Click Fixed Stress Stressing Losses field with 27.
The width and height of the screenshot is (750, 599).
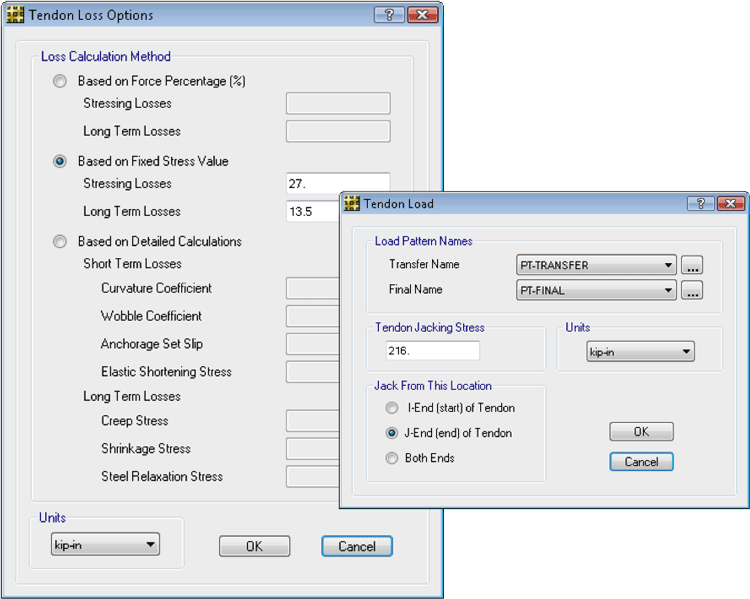[338, 183]
